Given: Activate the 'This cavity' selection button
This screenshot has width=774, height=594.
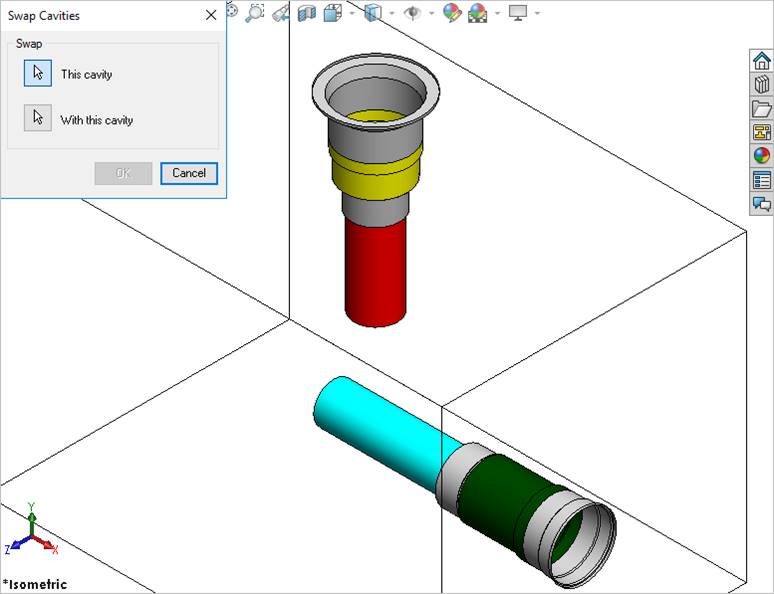Looking at the screenshot, I should coord(38,73).
